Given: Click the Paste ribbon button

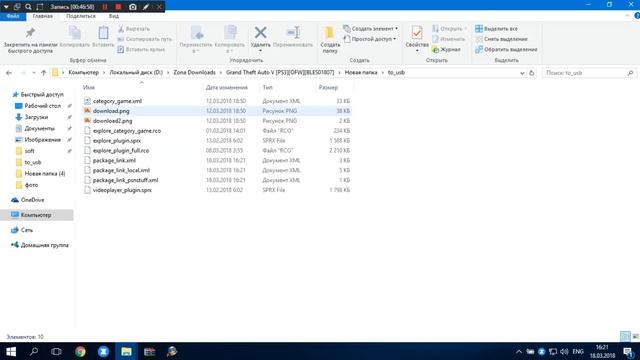Looking at the screenshot, I should point(103,37).
